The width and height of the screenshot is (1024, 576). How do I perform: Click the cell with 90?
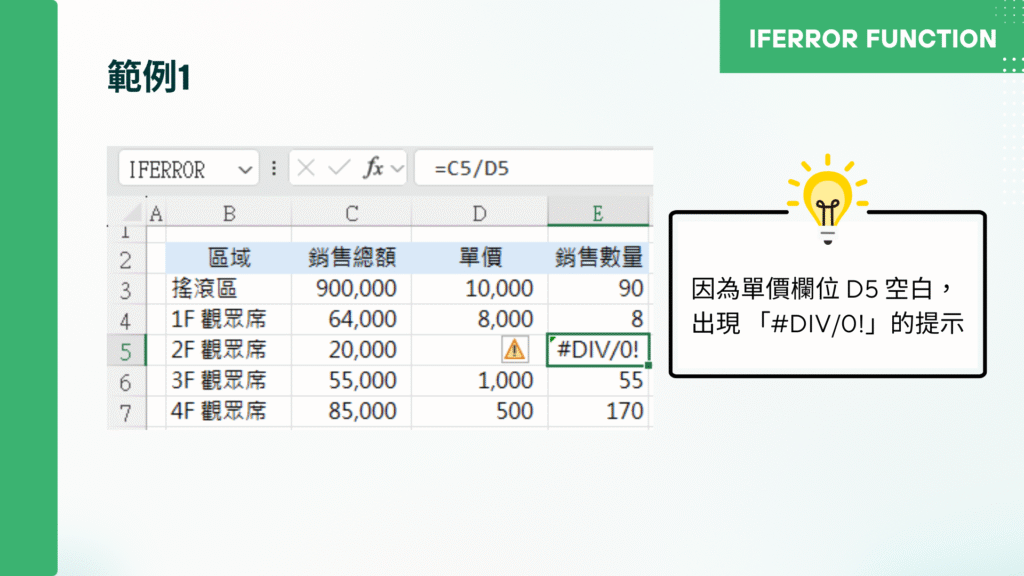click(x=598, y=289)
